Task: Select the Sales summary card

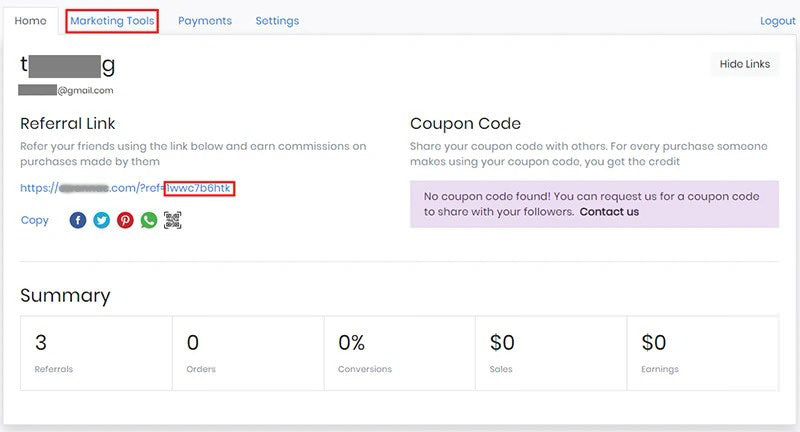Action: click(x=552, y=353)
